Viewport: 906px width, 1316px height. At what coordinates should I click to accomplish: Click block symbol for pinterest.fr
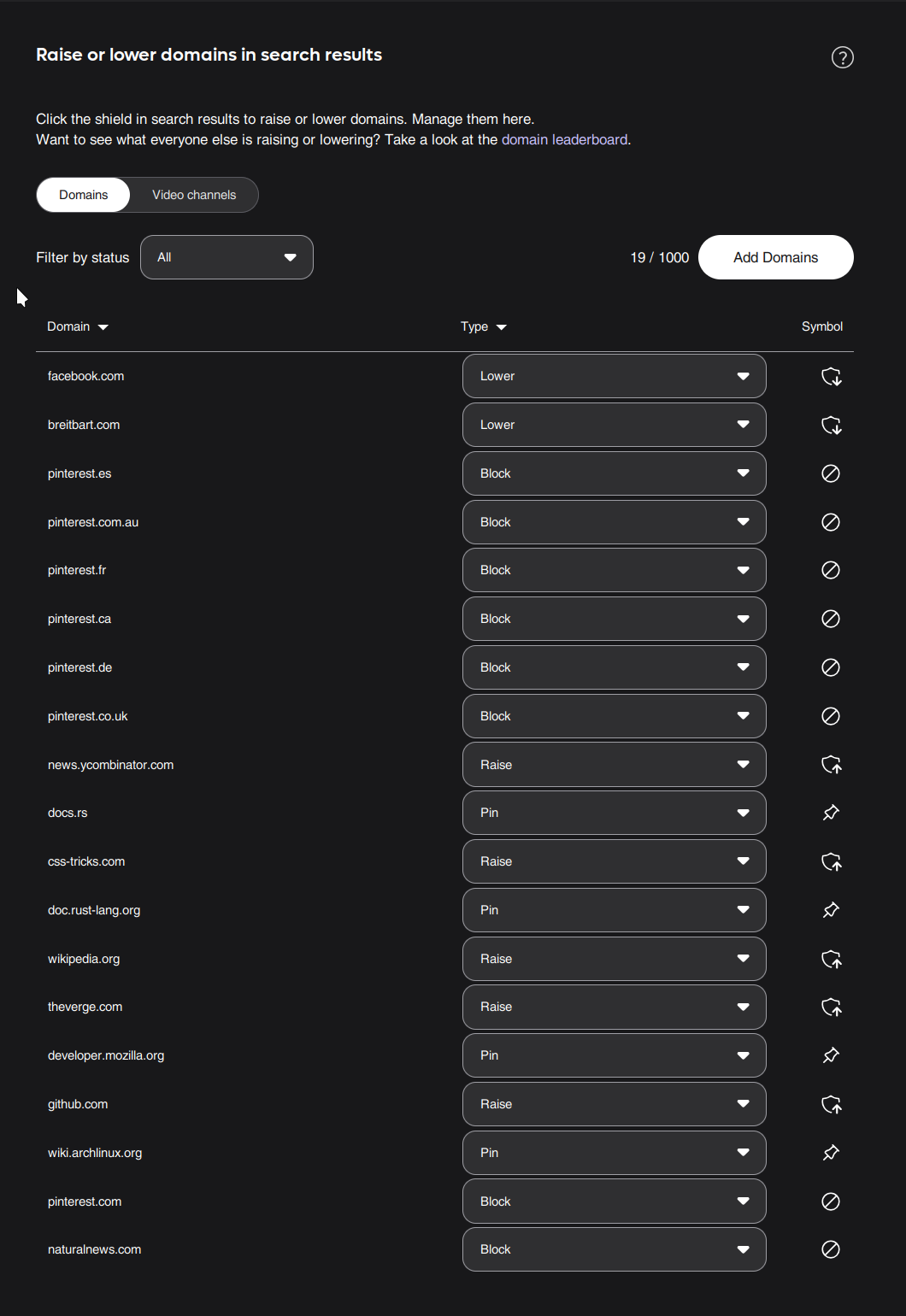click(x=831, y=570)
